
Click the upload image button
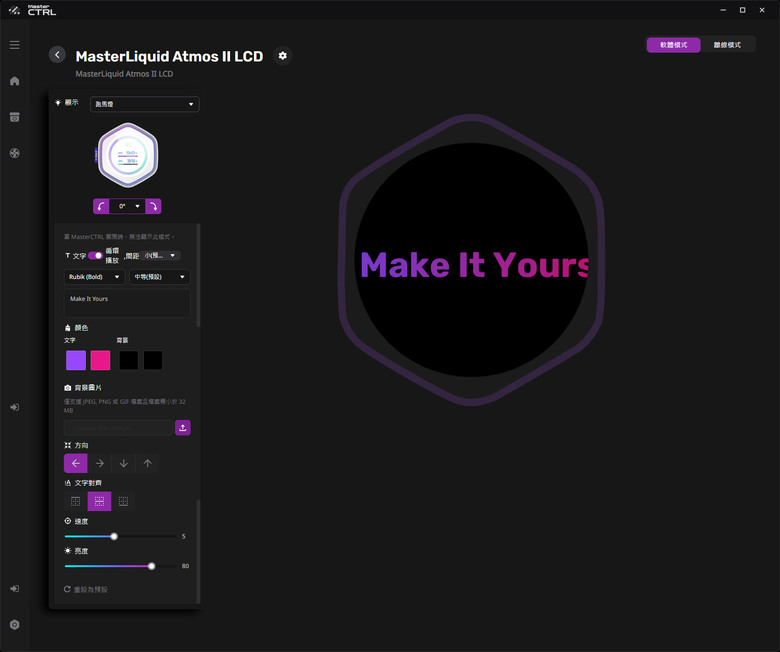183,428
